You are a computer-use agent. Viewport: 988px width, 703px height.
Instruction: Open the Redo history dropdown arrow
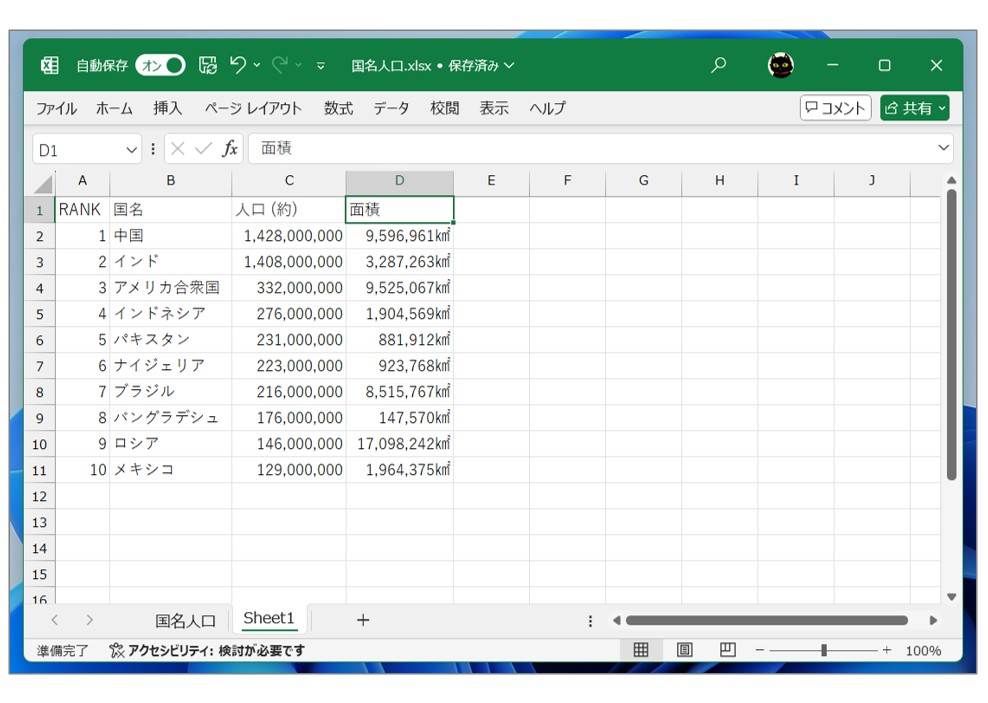point(299,65)
